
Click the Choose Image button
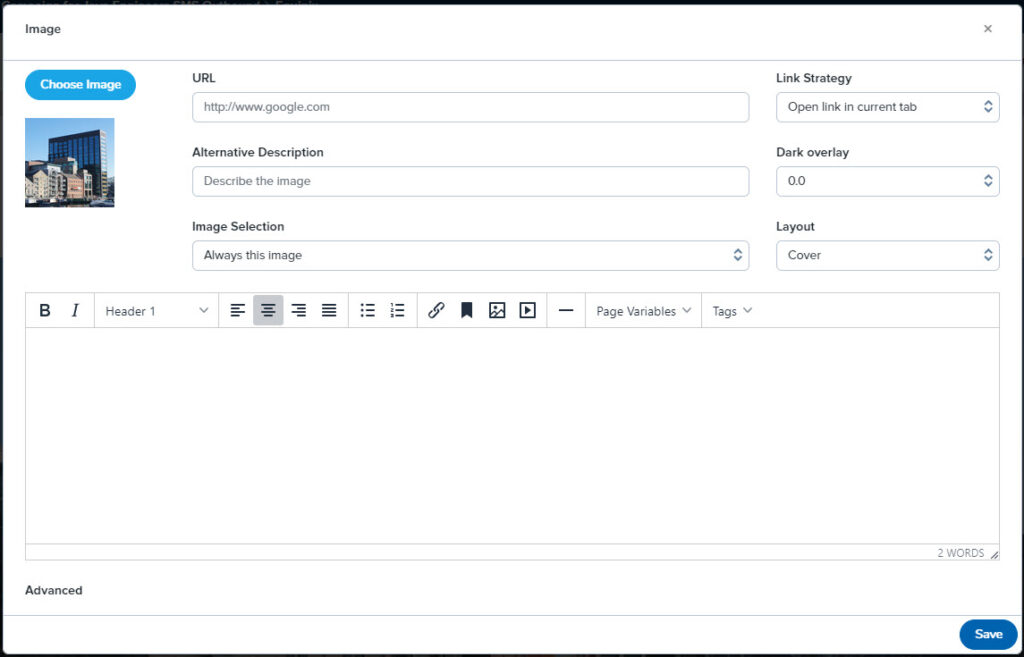click(x=80, y=85)
